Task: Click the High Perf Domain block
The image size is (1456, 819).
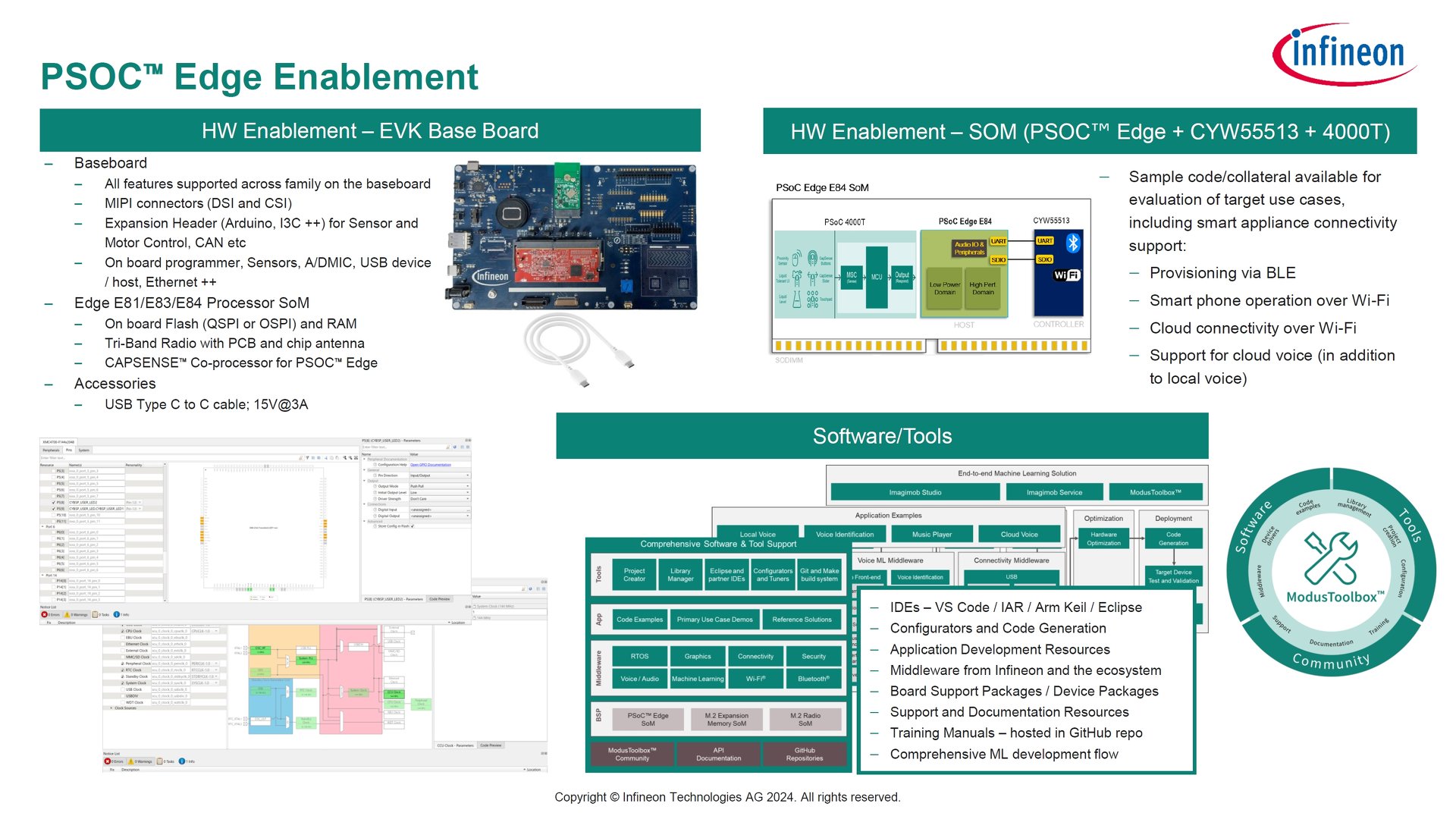Action: (983, 288)
